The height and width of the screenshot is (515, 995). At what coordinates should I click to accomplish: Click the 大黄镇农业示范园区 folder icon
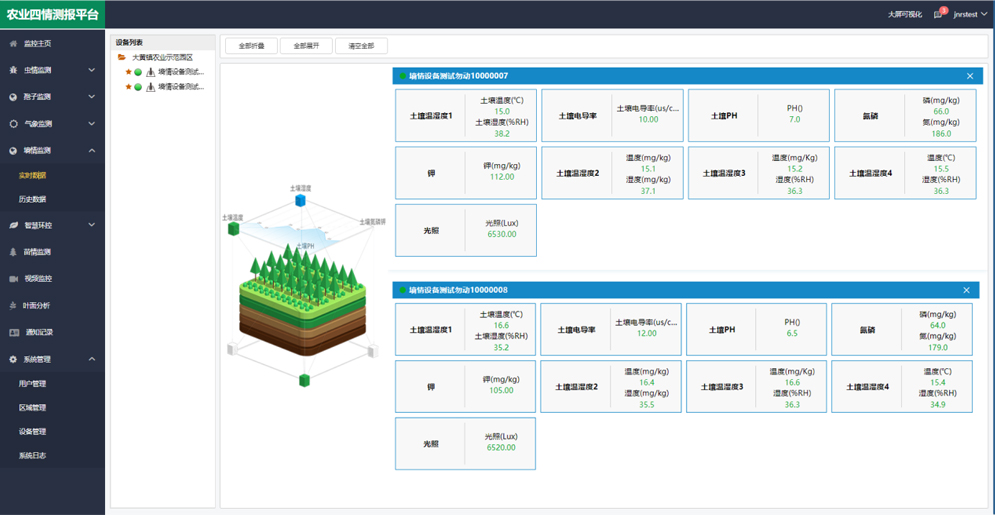pos(121,57)
